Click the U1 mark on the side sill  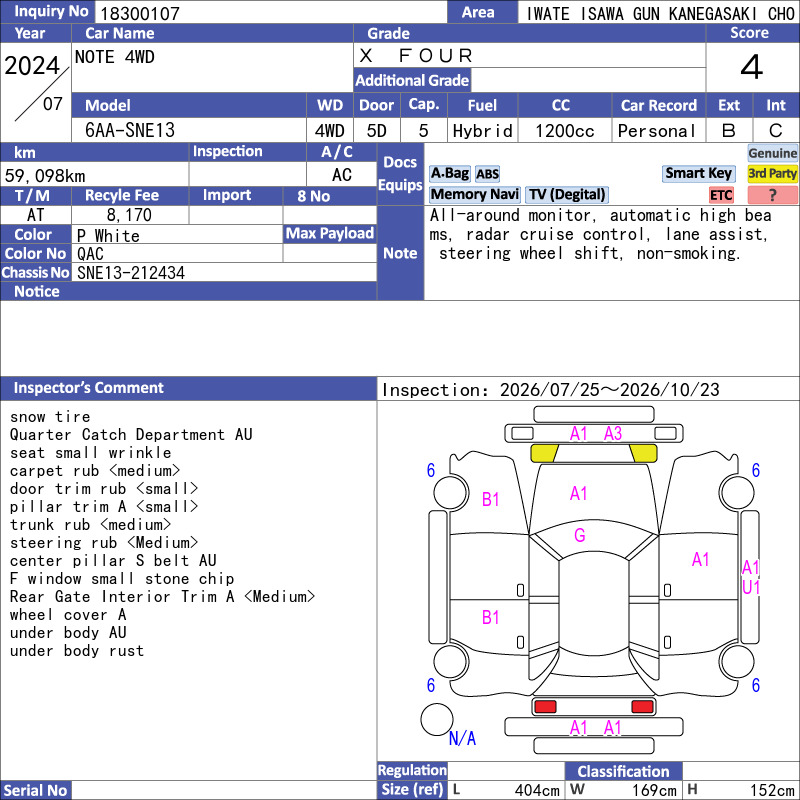coord(751,588)
